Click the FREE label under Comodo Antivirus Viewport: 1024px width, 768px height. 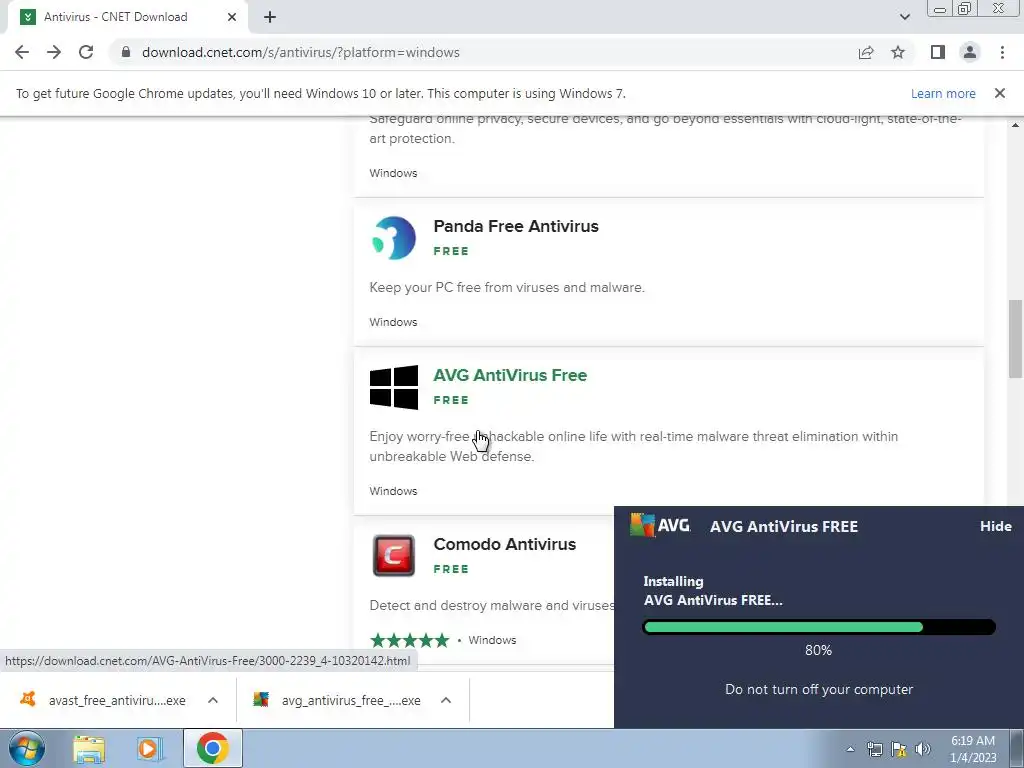tap(451, 569)
